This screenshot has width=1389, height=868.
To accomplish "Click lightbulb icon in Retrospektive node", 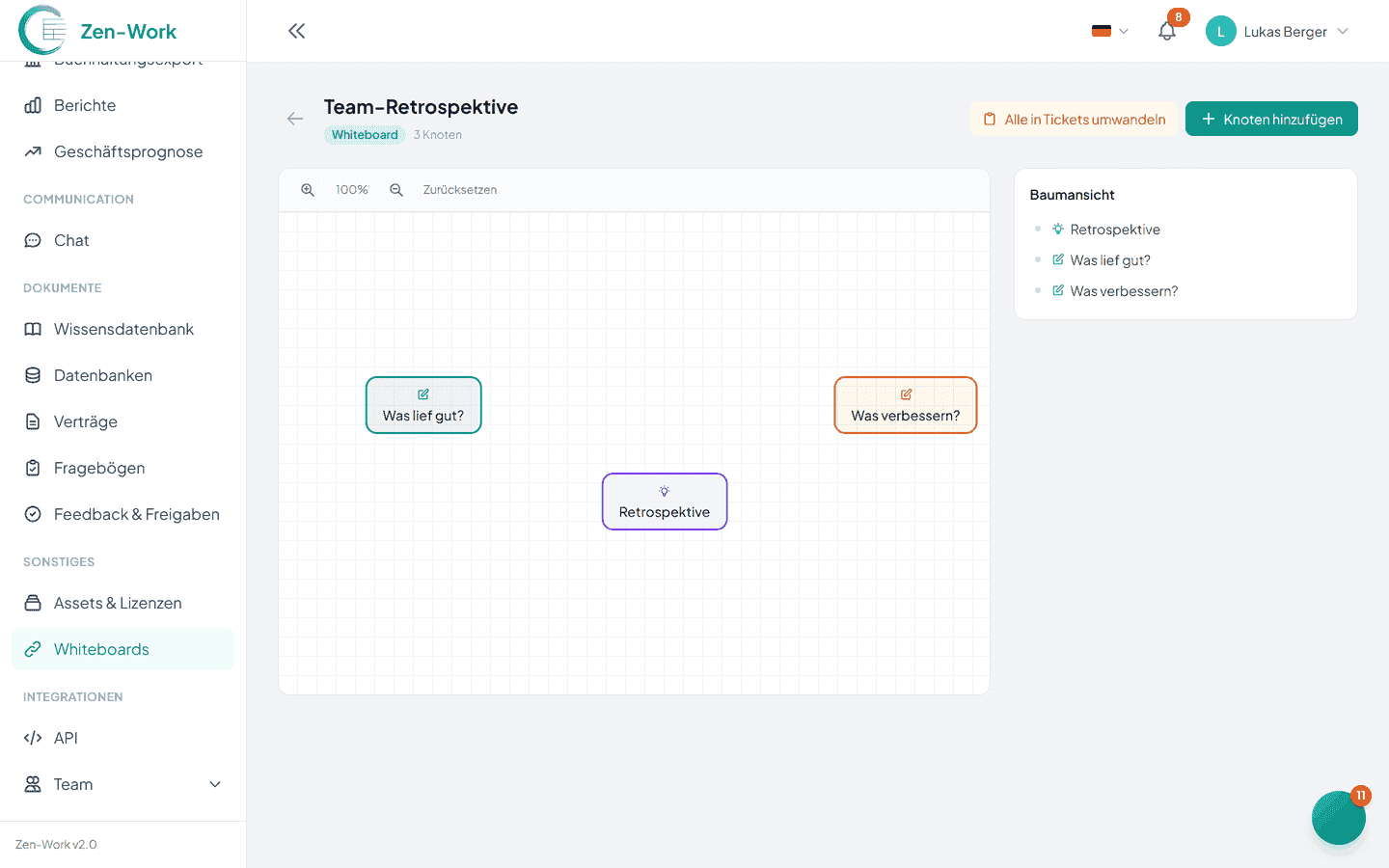I will tap(665, 491).
